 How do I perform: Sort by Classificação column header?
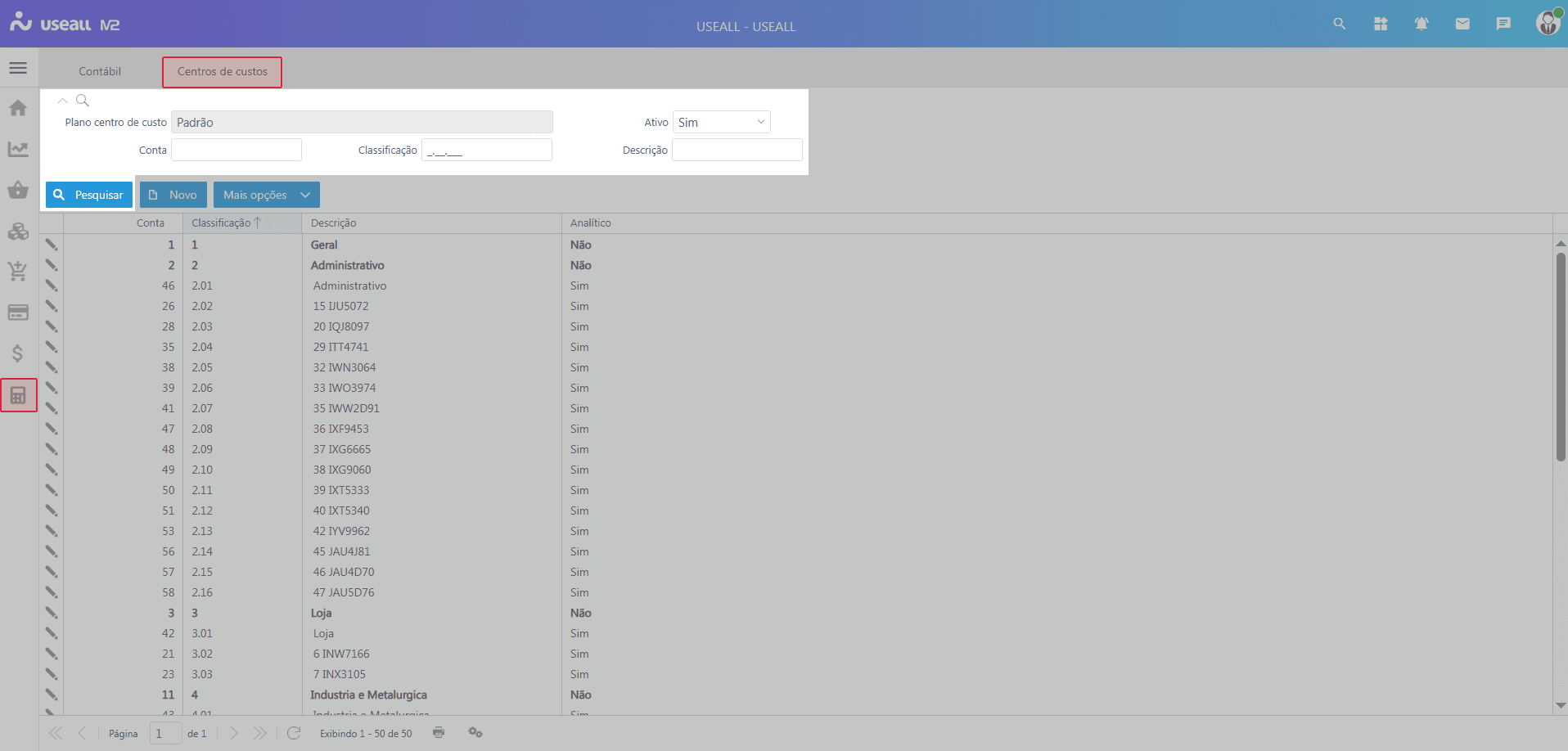coord(221,223)
